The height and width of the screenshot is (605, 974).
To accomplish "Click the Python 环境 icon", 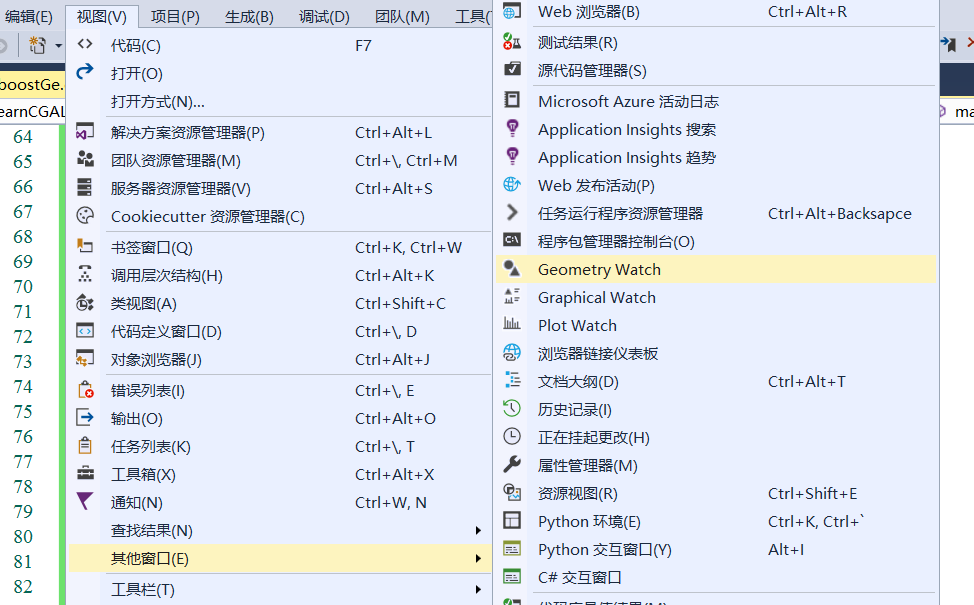I will pyautogui.click(x=513, y=520).
